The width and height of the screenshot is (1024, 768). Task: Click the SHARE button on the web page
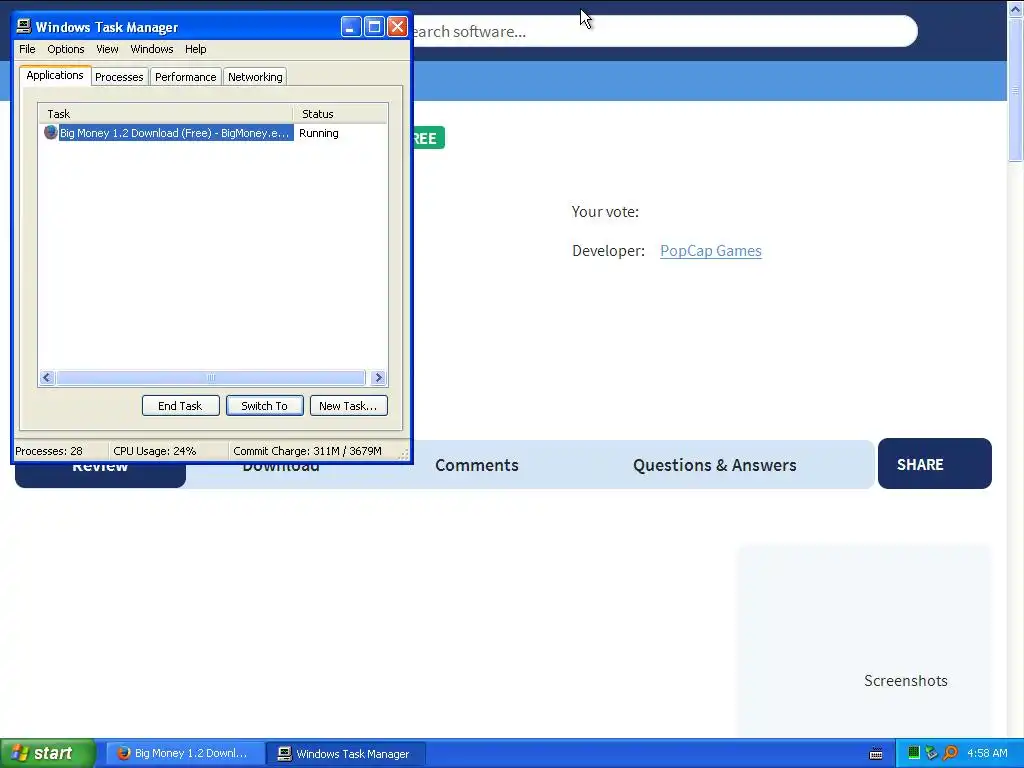[935, 464]
